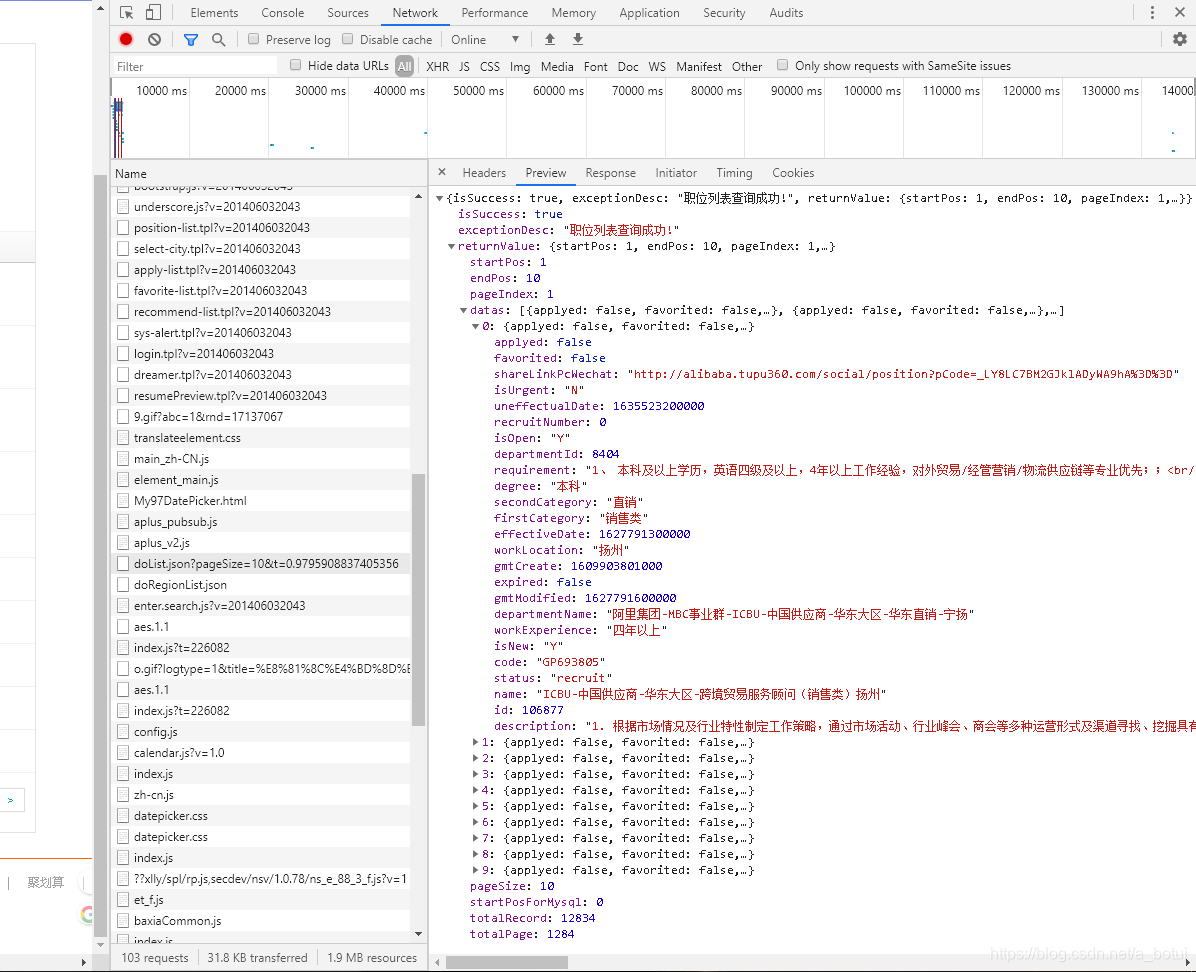Open the Cookies tab of request

[x=793, y=172]
